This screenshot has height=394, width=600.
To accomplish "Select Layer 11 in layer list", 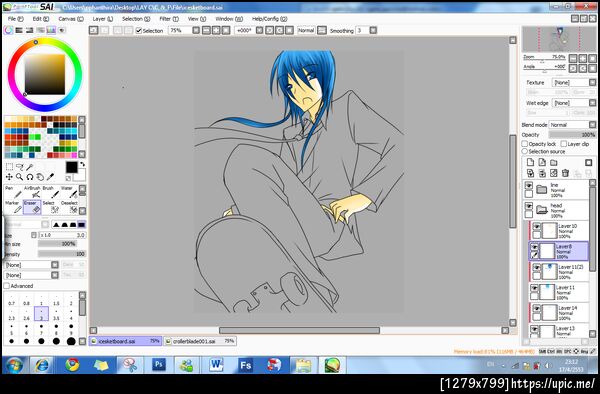I will (559, 292).
